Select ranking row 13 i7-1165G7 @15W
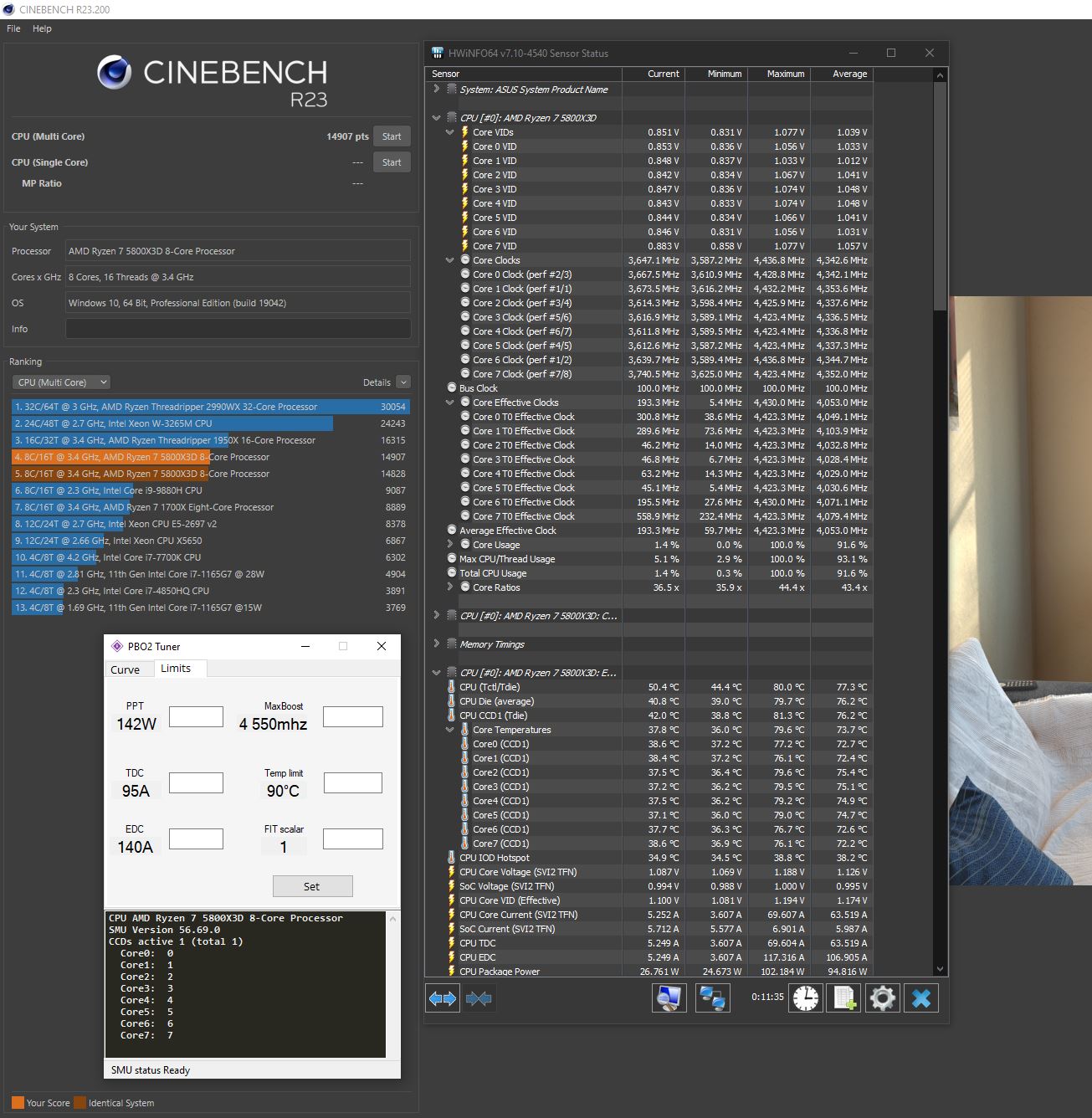Viewport: 1092px width, 1118px height. tap(210, 608)
